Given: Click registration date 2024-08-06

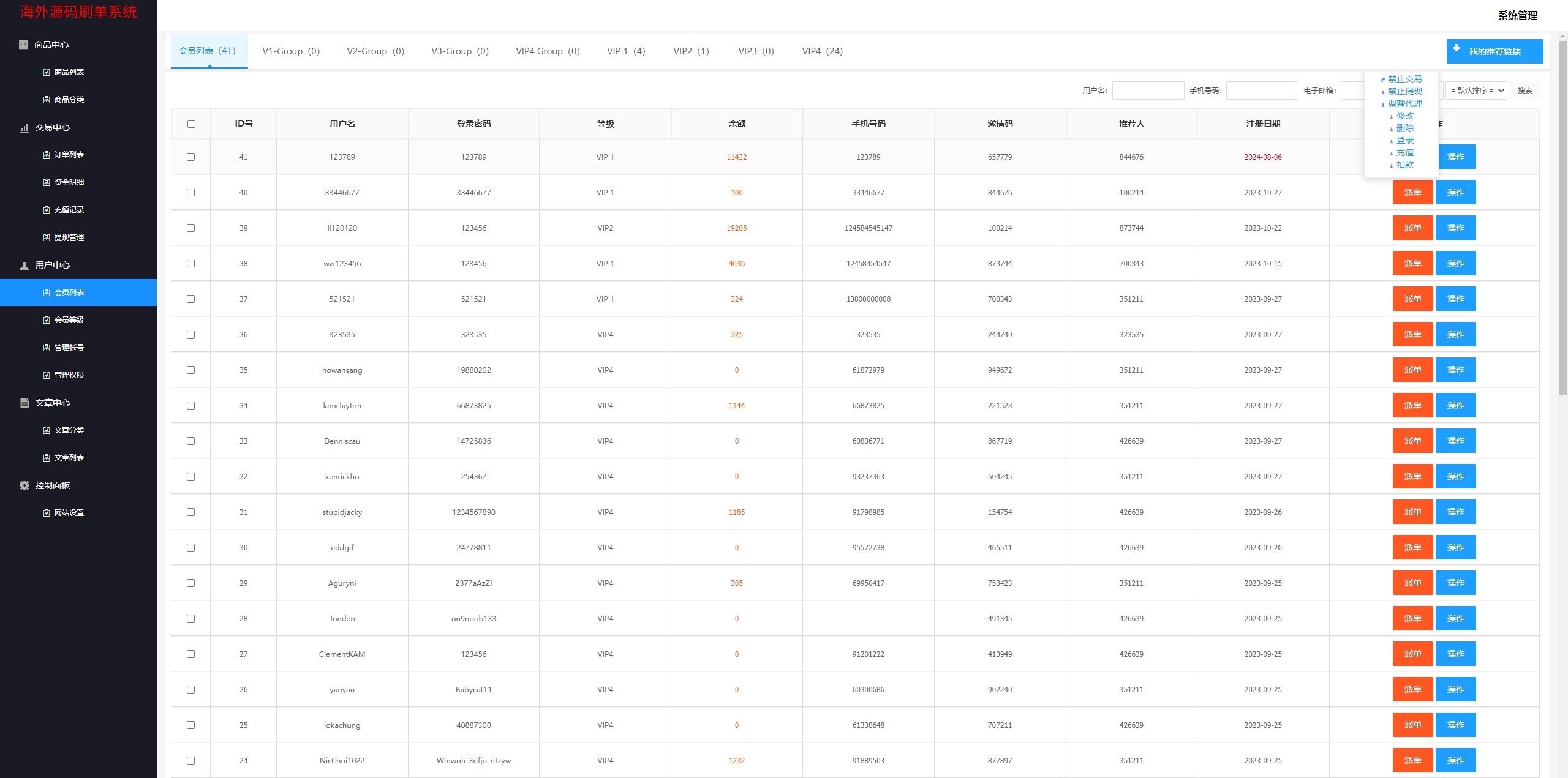Looking at the screenshot, I should click(1263, 157).
